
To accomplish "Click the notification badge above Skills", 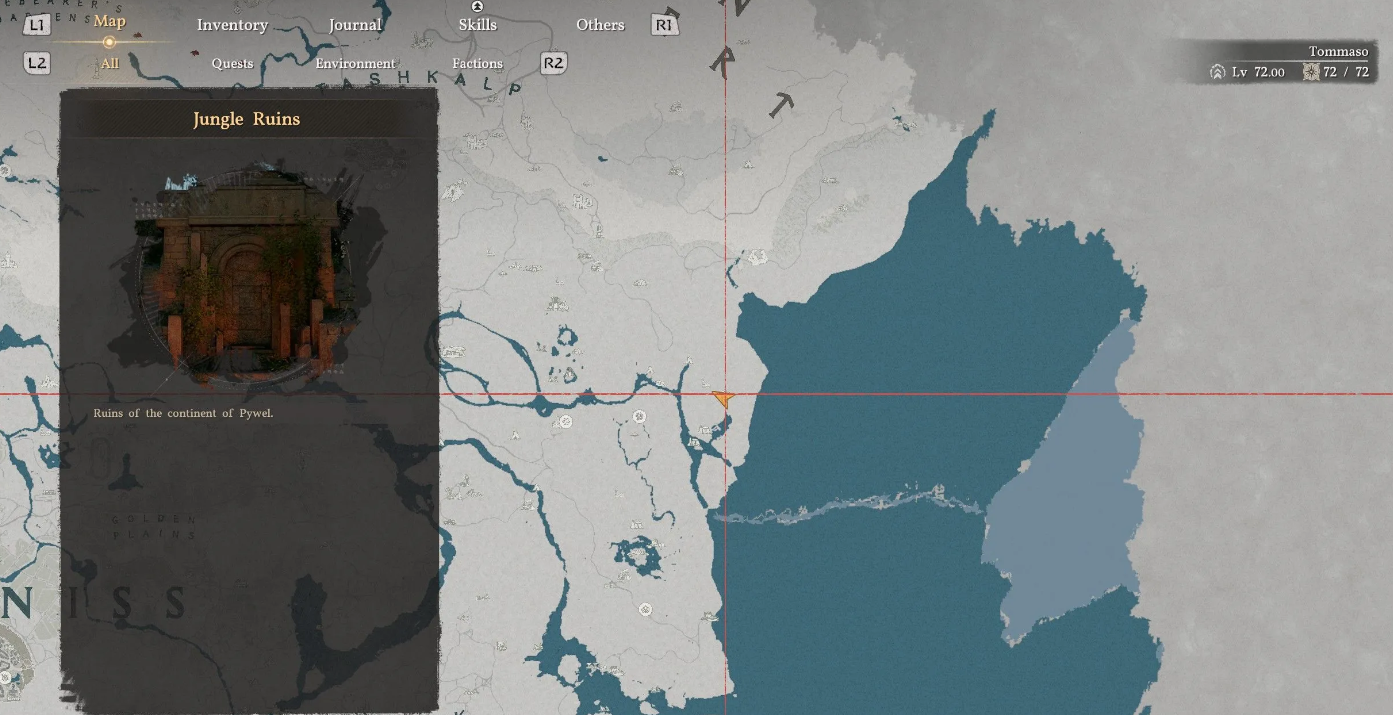I will click(477, 6).
